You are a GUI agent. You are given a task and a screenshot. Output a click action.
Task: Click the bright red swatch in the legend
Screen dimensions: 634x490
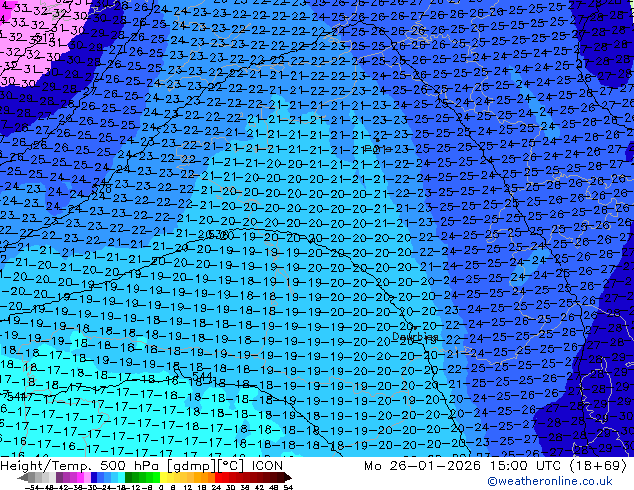(218, 477)
